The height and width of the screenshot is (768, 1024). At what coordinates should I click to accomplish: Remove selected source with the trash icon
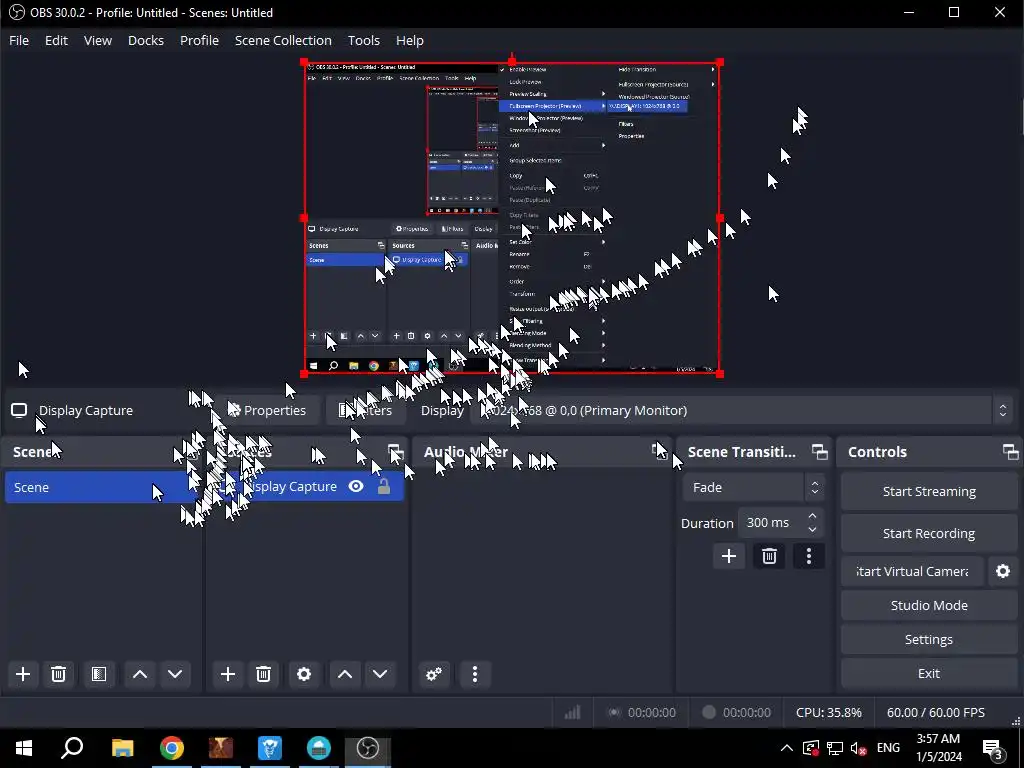(x=263, y=674)
